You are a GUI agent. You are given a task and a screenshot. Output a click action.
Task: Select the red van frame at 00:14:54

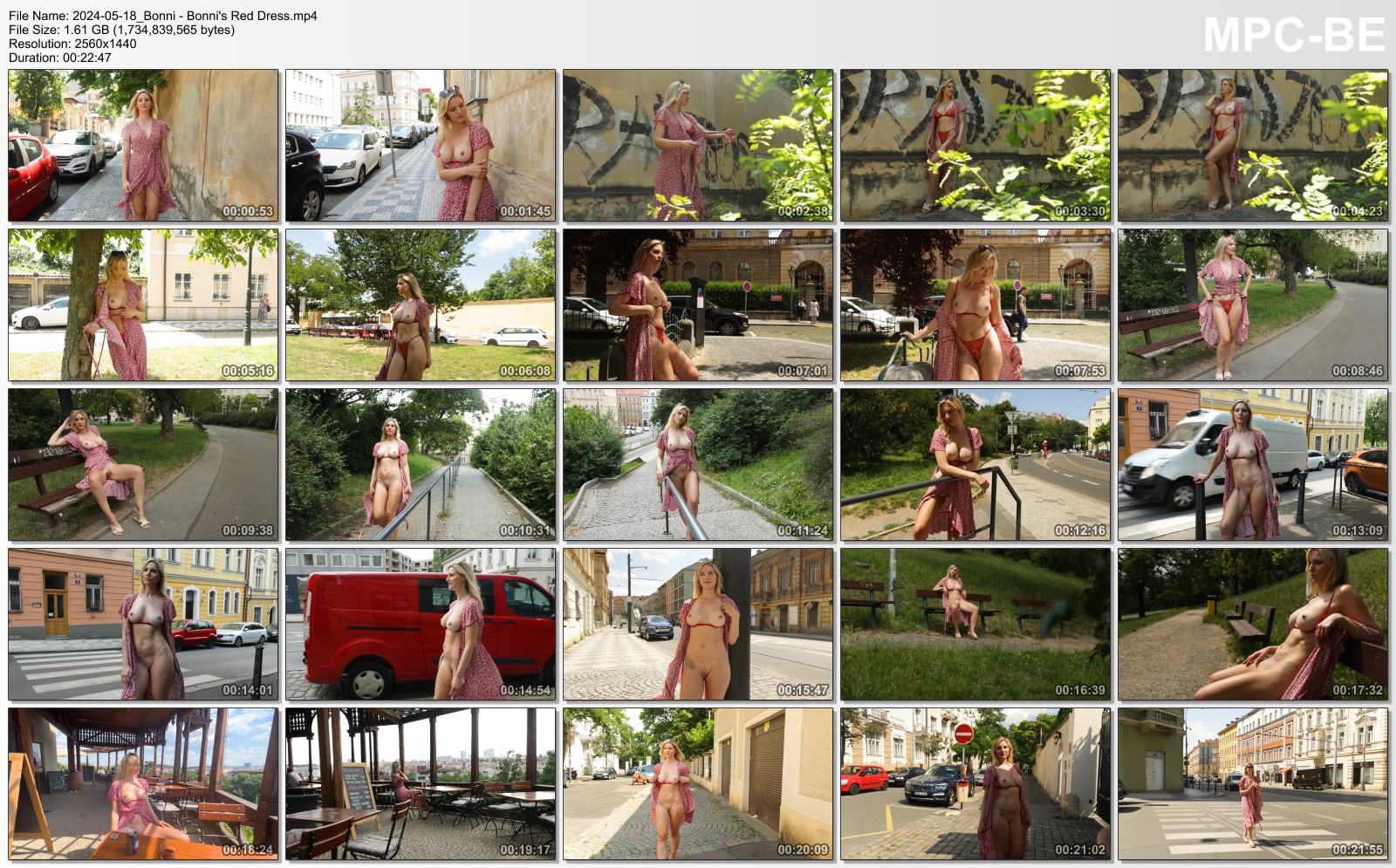pos(421,625)
